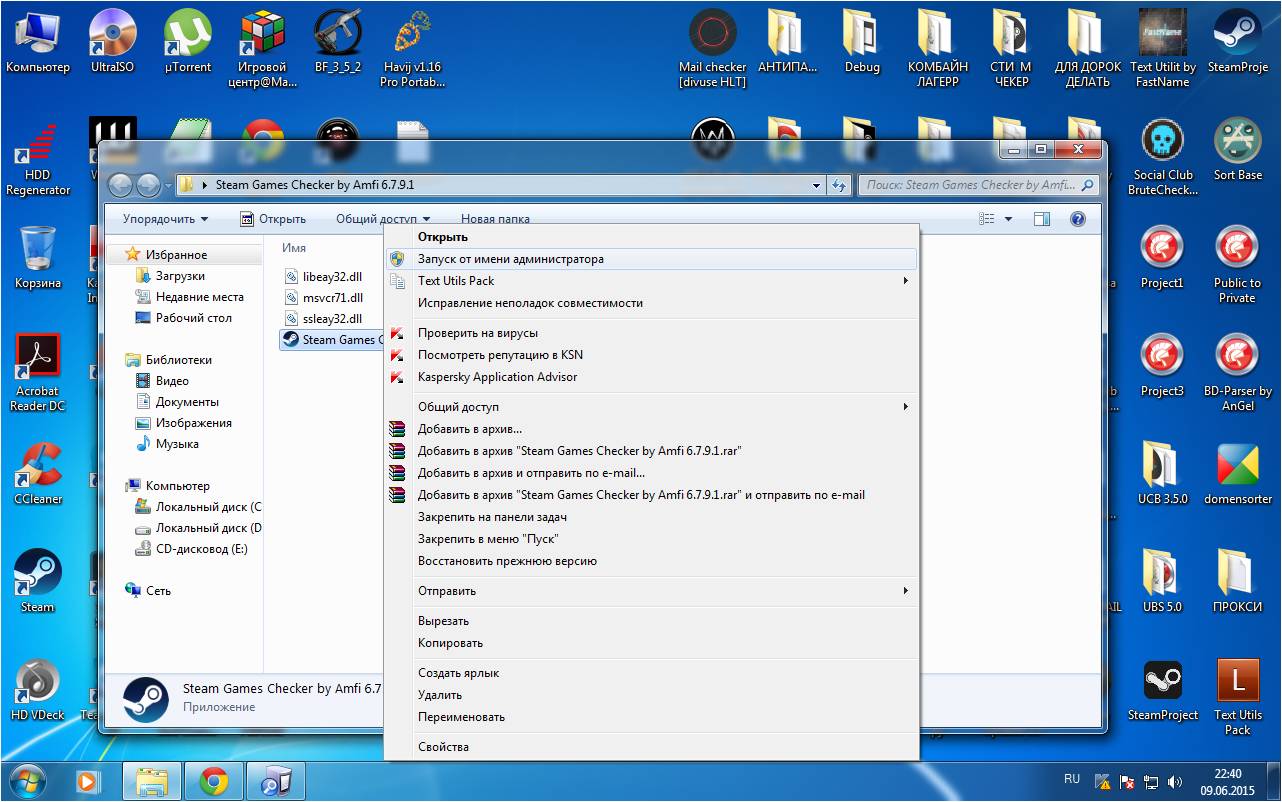
Task: Open SteamProject desktop icon
Action: [1162, 690]
